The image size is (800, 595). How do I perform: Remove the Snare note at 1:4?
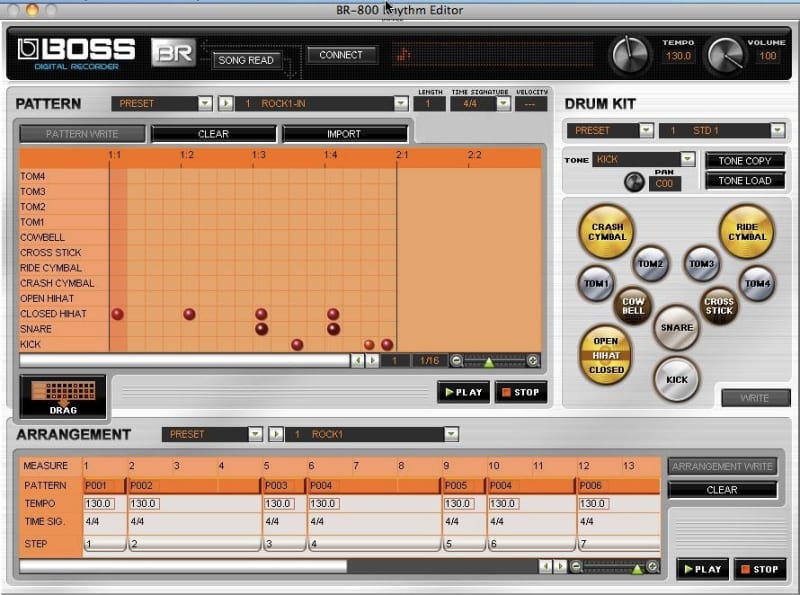333,329
